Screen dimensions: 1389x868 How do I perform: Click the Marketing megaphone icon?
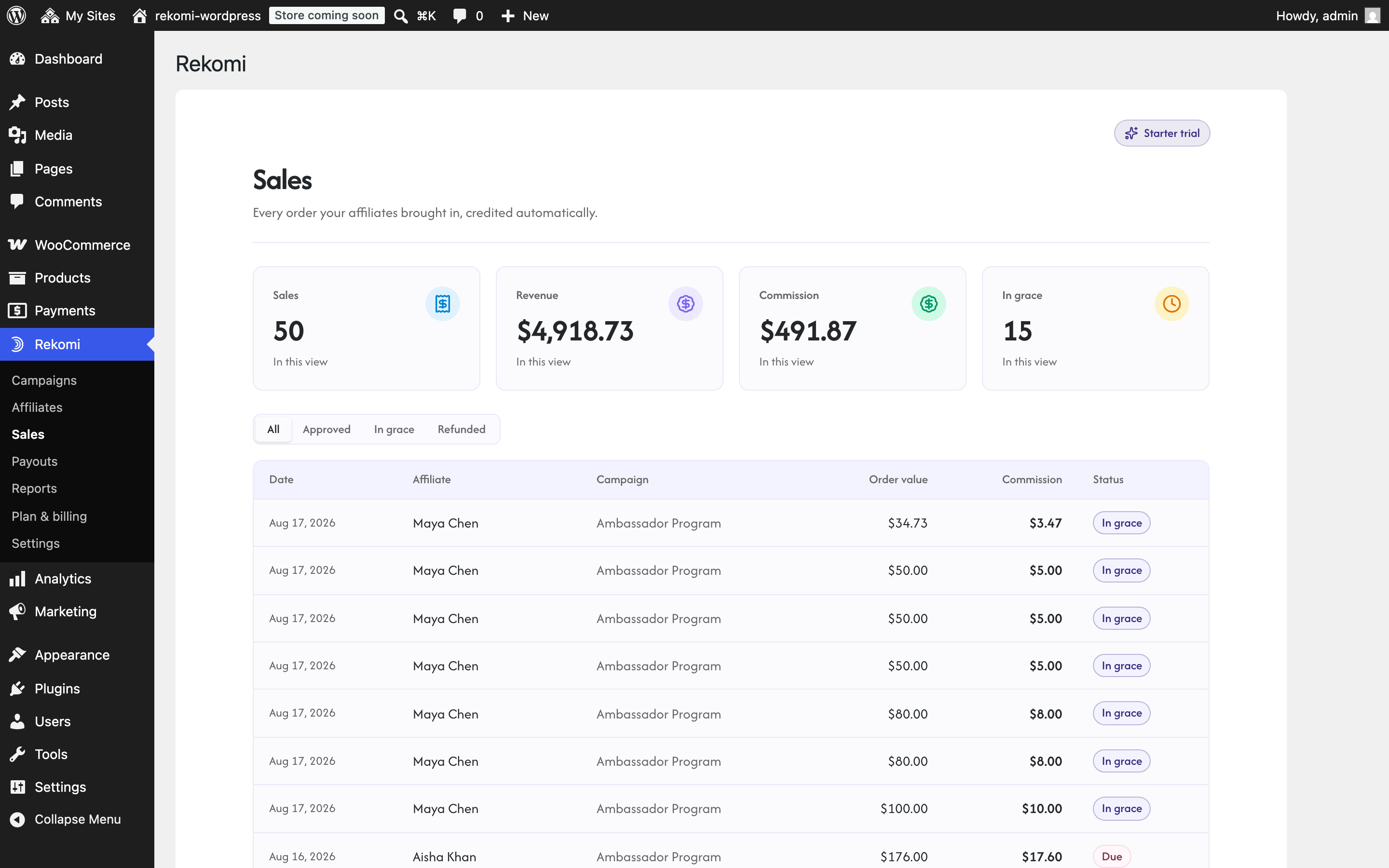coord(17,611)
